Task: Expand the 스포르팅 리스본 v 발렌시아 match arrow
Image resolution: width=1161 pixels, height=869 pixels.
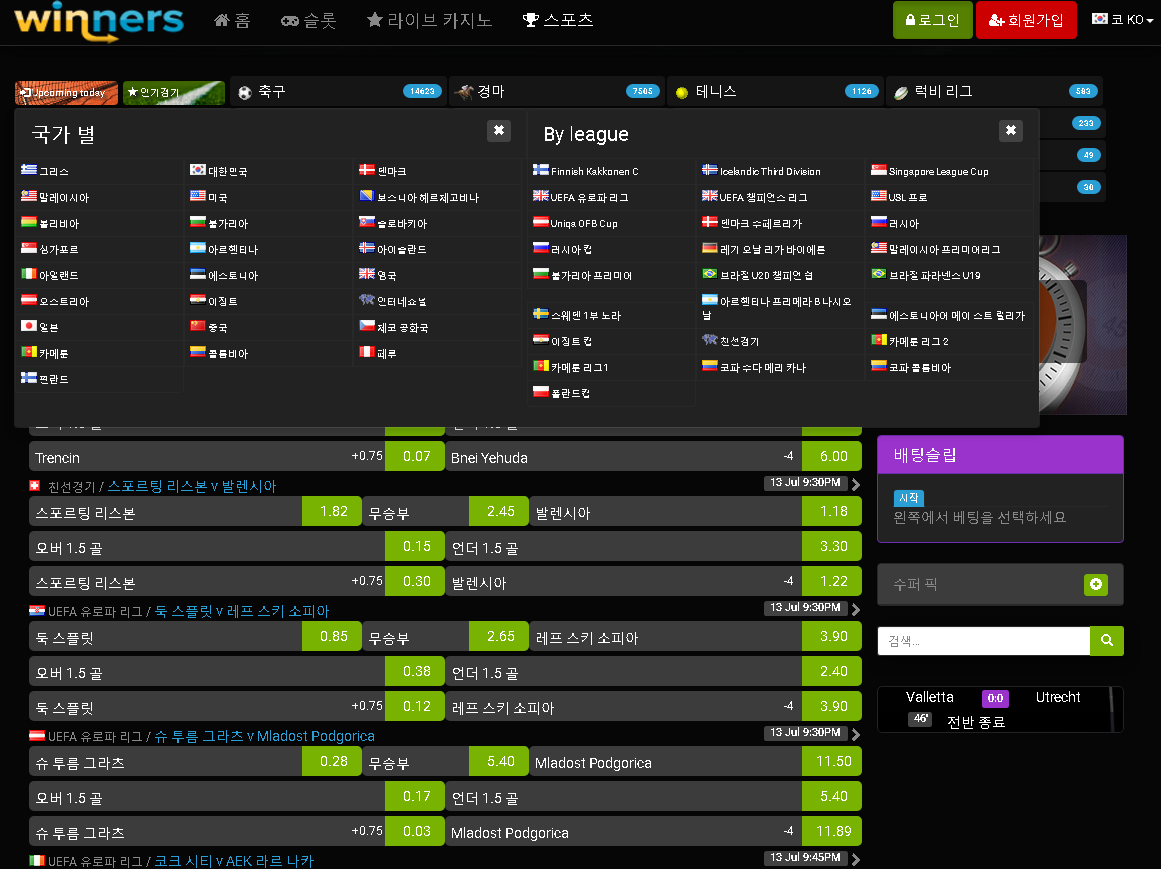Action: click(x=856, y=486)
